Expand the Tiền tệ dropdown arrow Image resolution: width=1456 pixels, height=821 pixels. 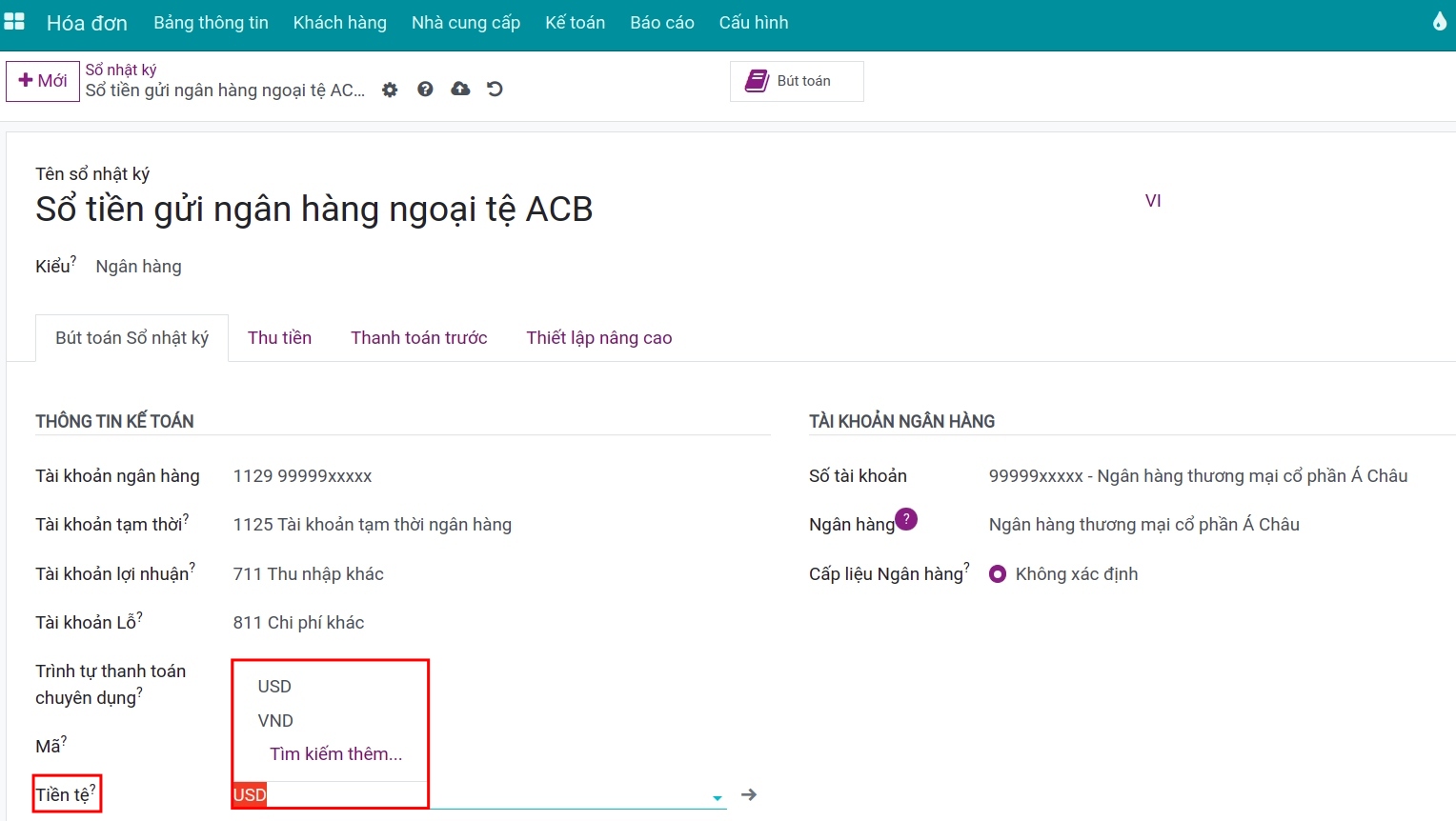coord(718,797)
